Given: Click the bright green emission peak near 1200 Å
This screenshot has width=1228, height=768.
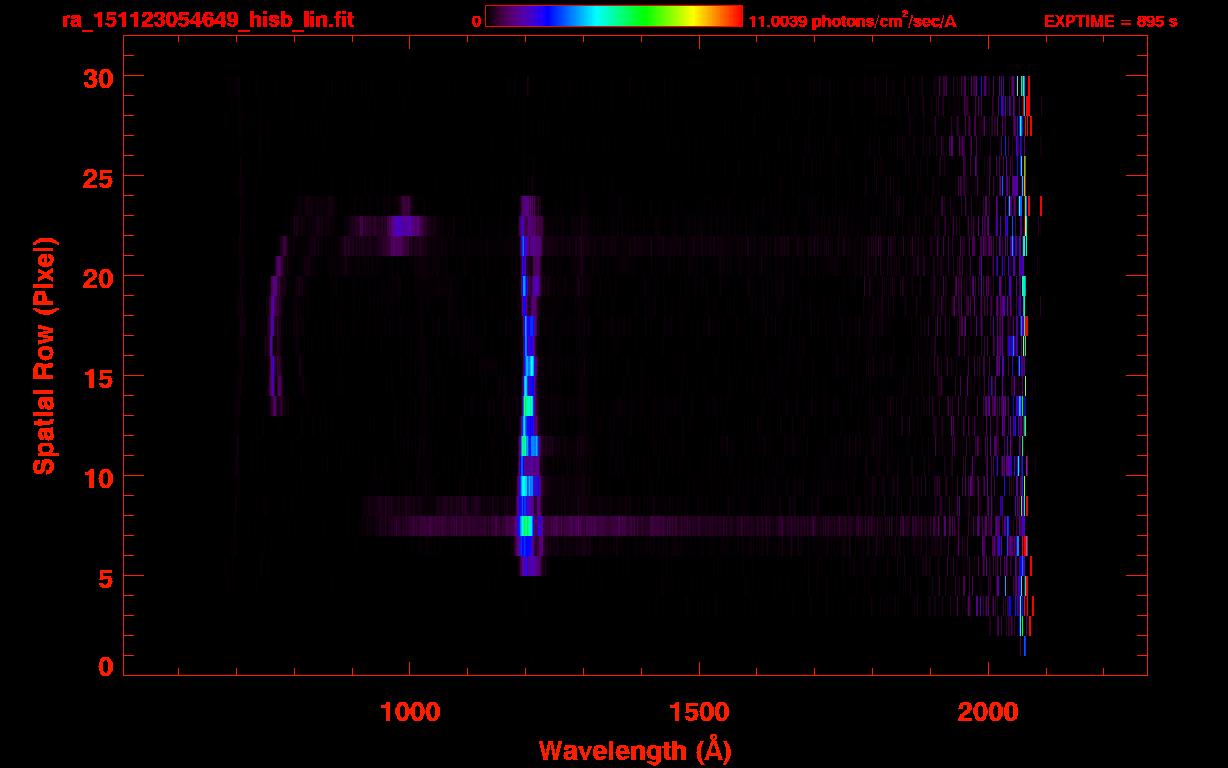Looking at the screenshot, I should (526, 525).
